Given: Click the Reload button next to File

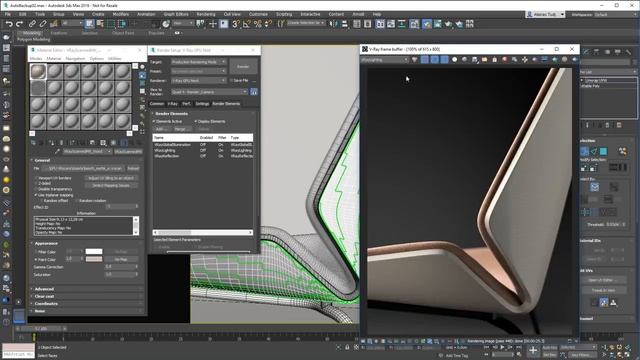Looking at the screenshot, I should coord(133,168).
